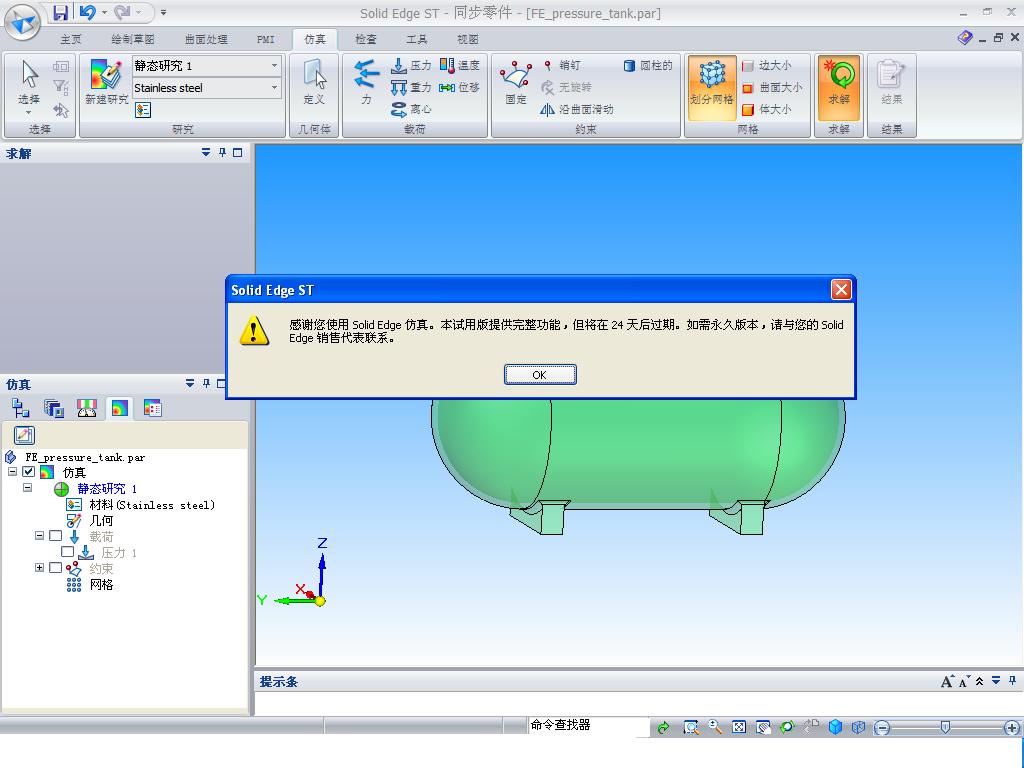Select FE_pressure_tank.par in the tree

[x=85, y=457]
